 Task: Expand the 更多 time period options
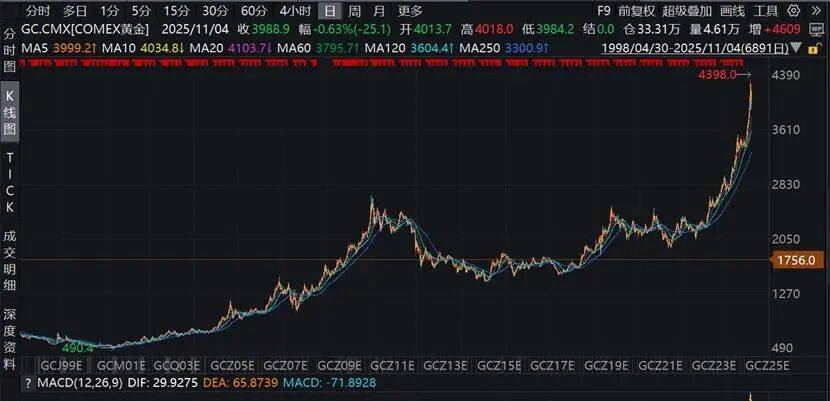pos(411,11)
